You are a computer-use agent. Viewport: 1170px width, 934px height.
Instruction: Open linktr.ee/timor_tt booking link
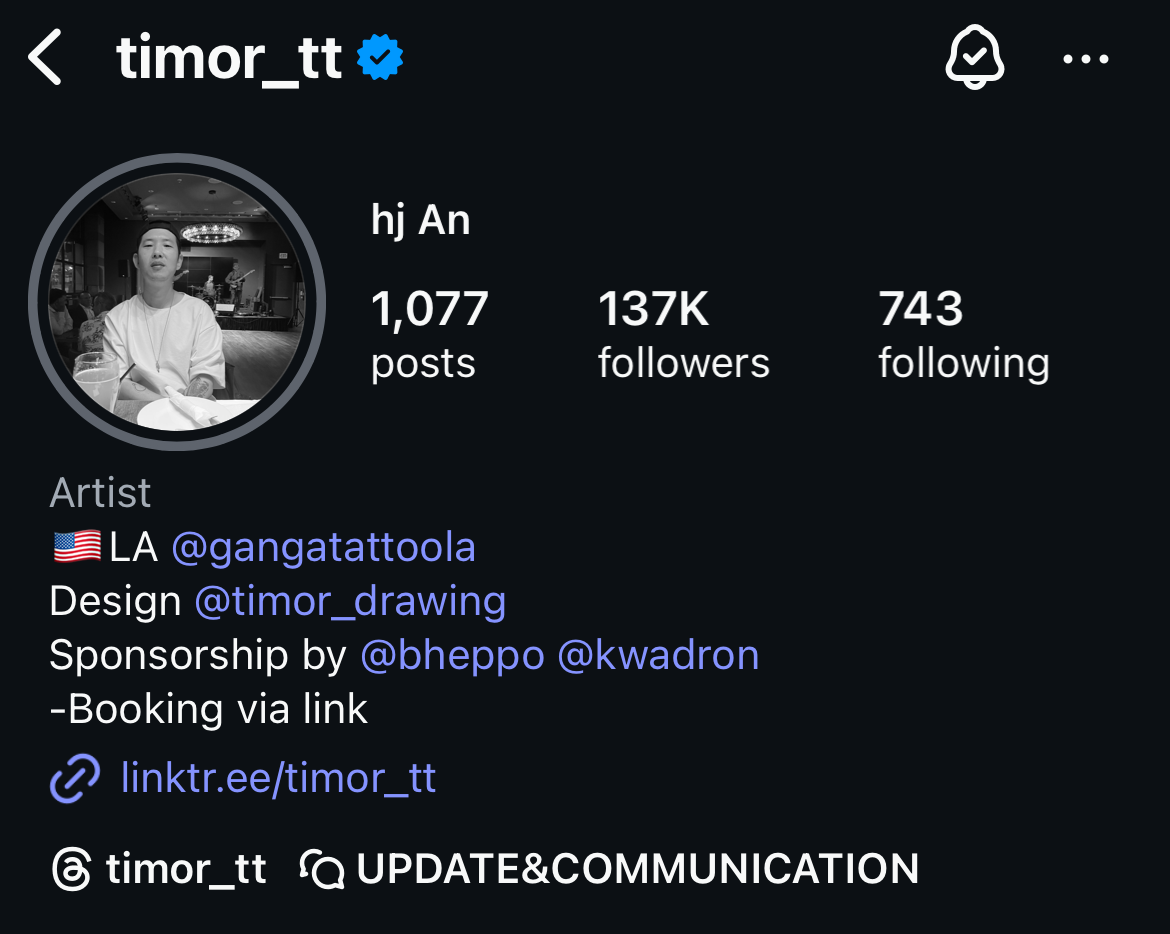point(278,778)
